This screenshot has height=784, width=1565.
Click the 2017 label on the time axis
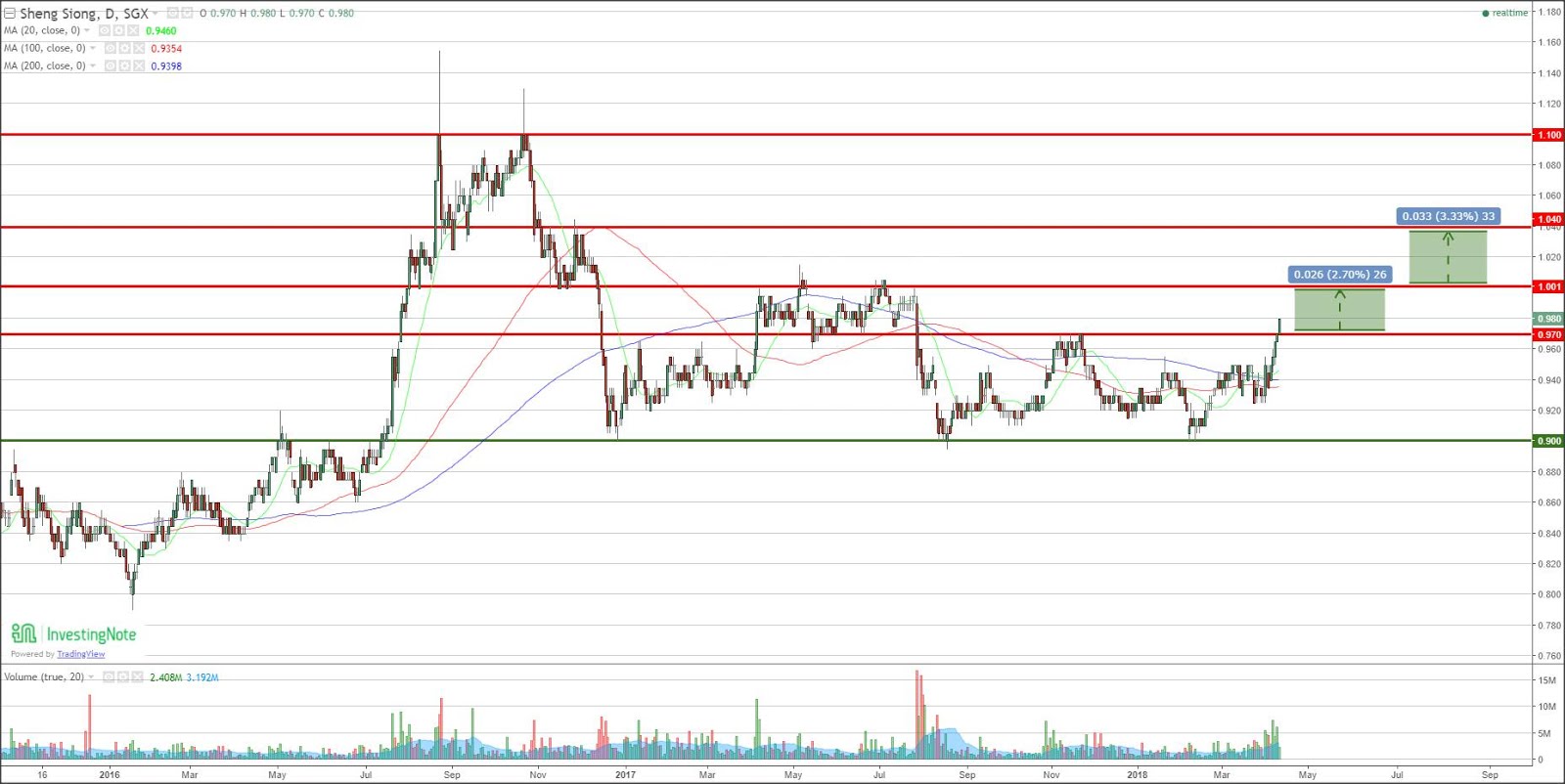pyautogui.click(x=625, y=774)
